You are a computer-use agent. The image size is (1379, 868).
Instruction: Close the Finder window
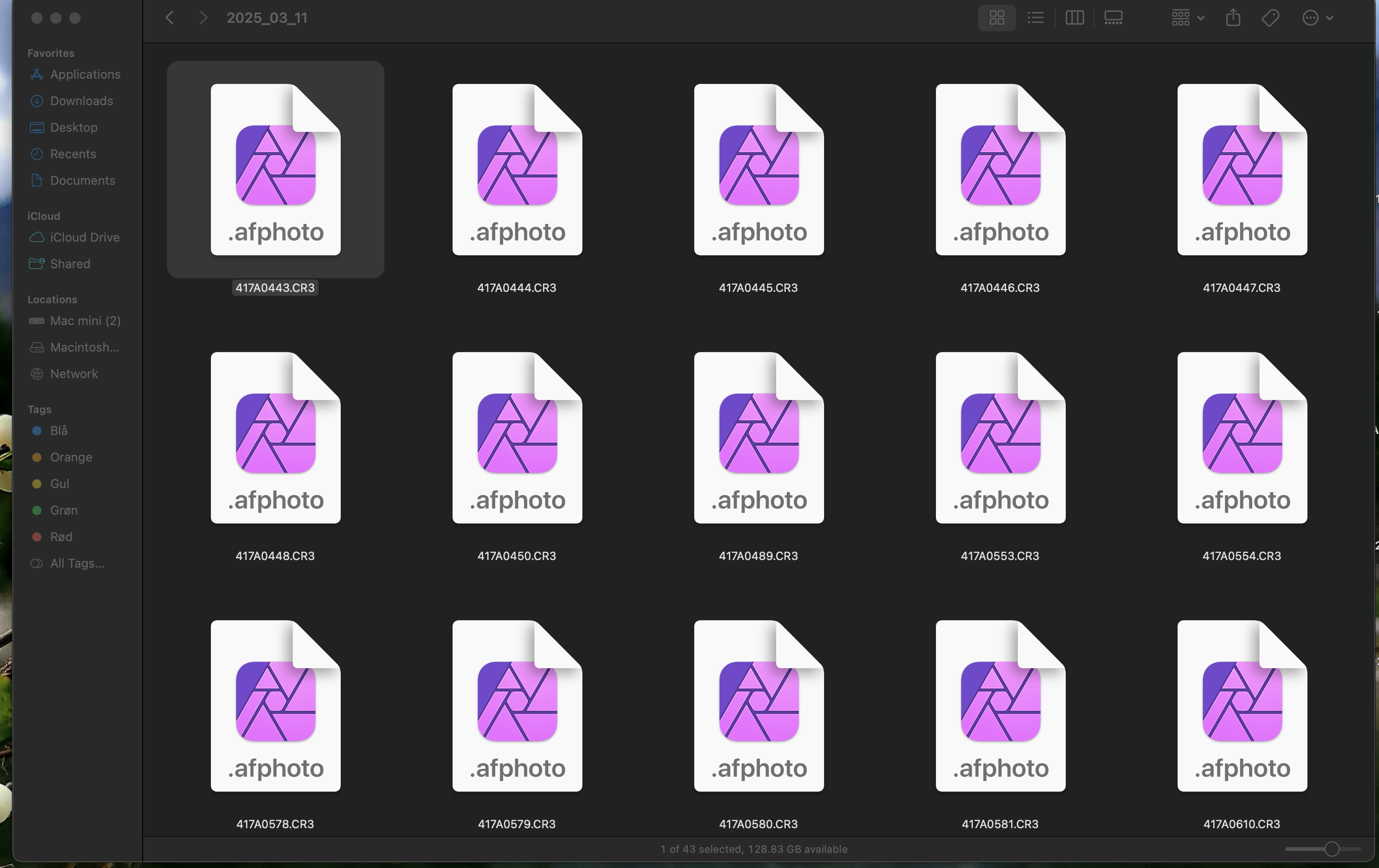point(36,18)
